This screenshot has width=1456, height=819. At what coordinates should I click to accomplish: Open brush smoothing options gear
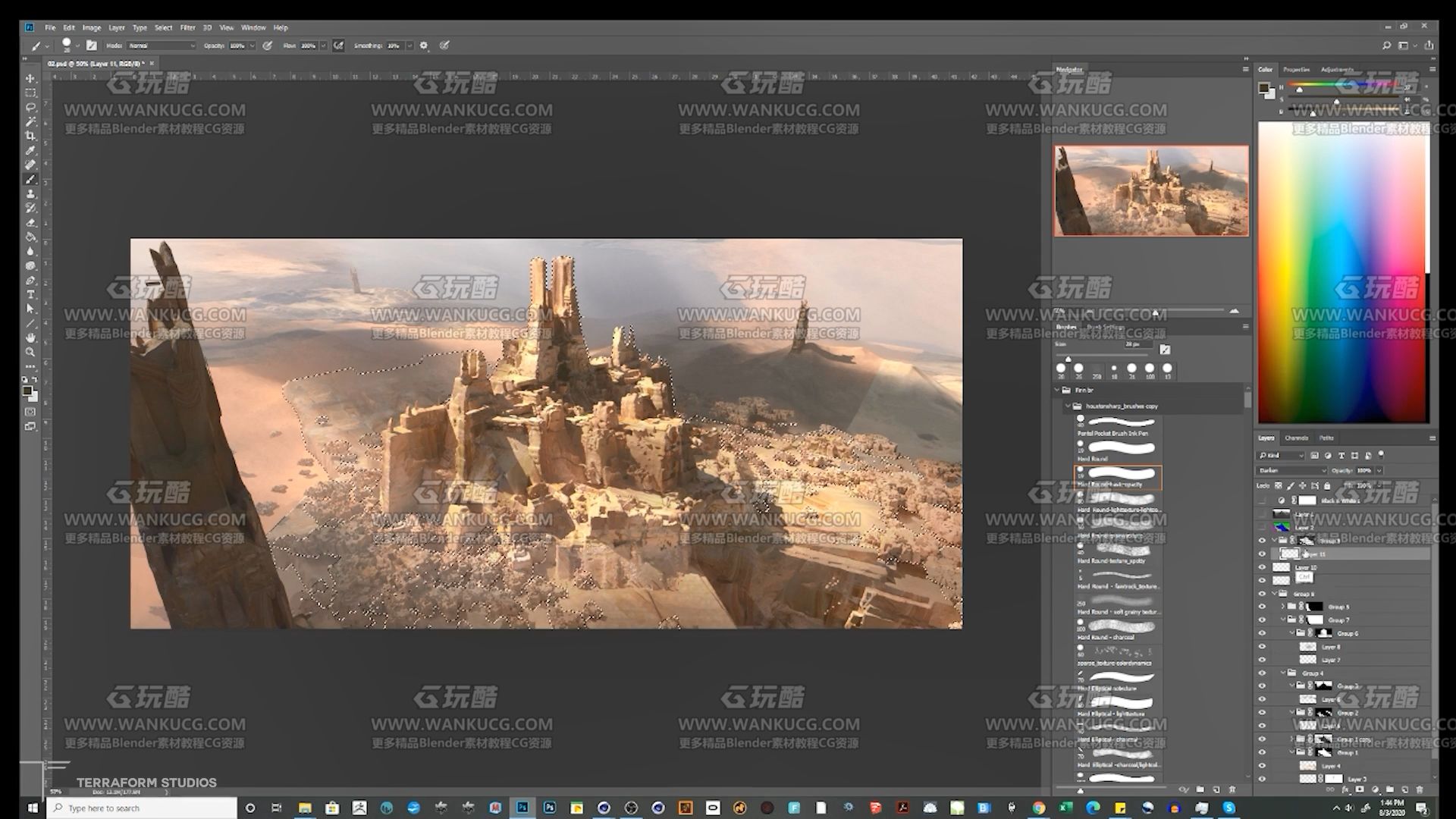tap(424, 45)
